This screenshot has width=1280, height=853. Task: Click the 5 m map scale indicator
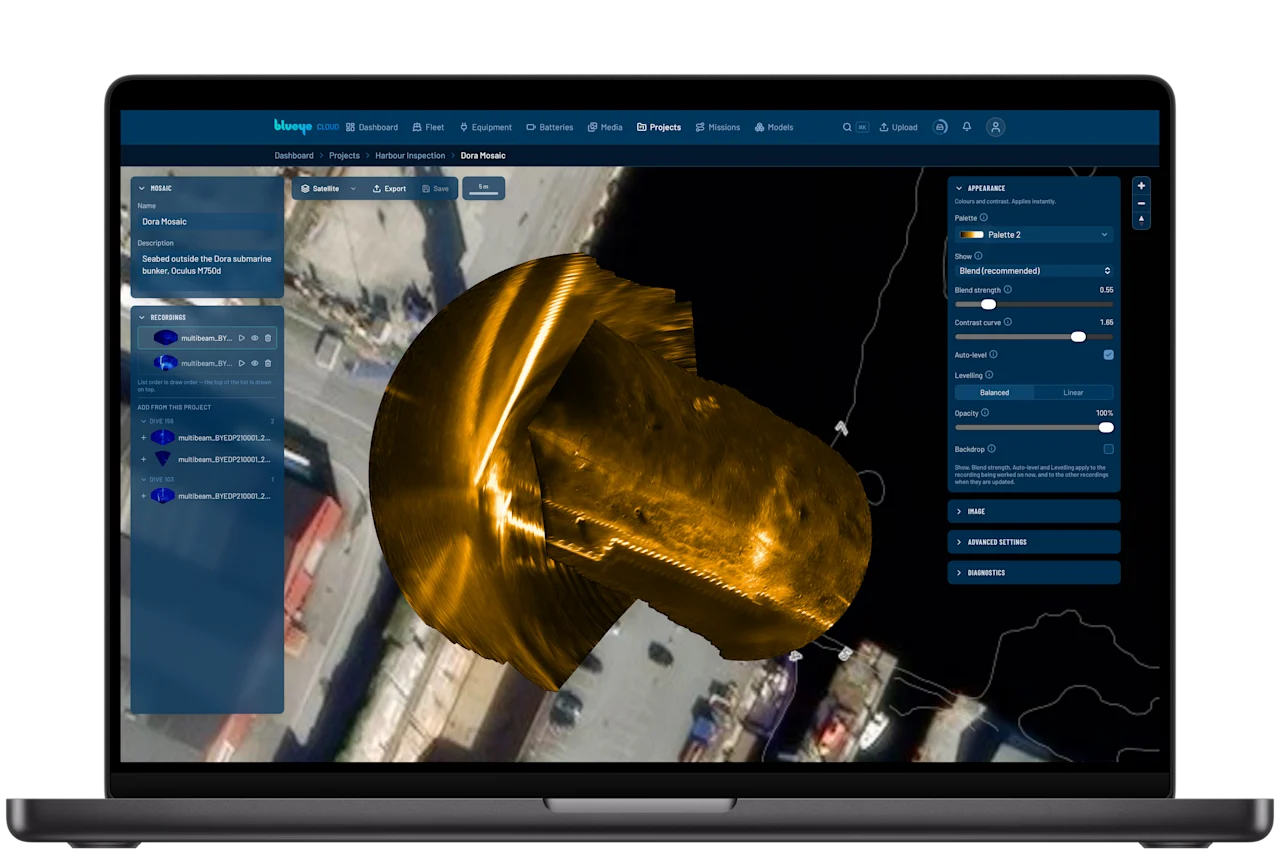tap(483, 188)
